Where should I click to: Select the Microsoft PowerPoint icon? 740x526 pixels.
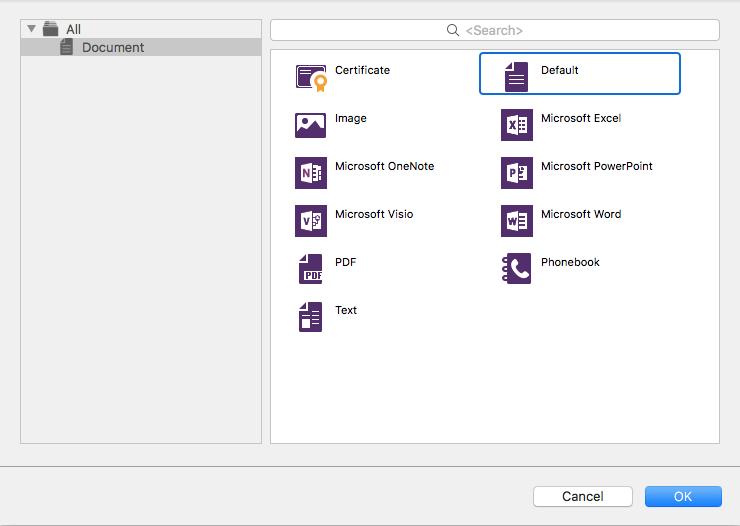pos(516,173)
